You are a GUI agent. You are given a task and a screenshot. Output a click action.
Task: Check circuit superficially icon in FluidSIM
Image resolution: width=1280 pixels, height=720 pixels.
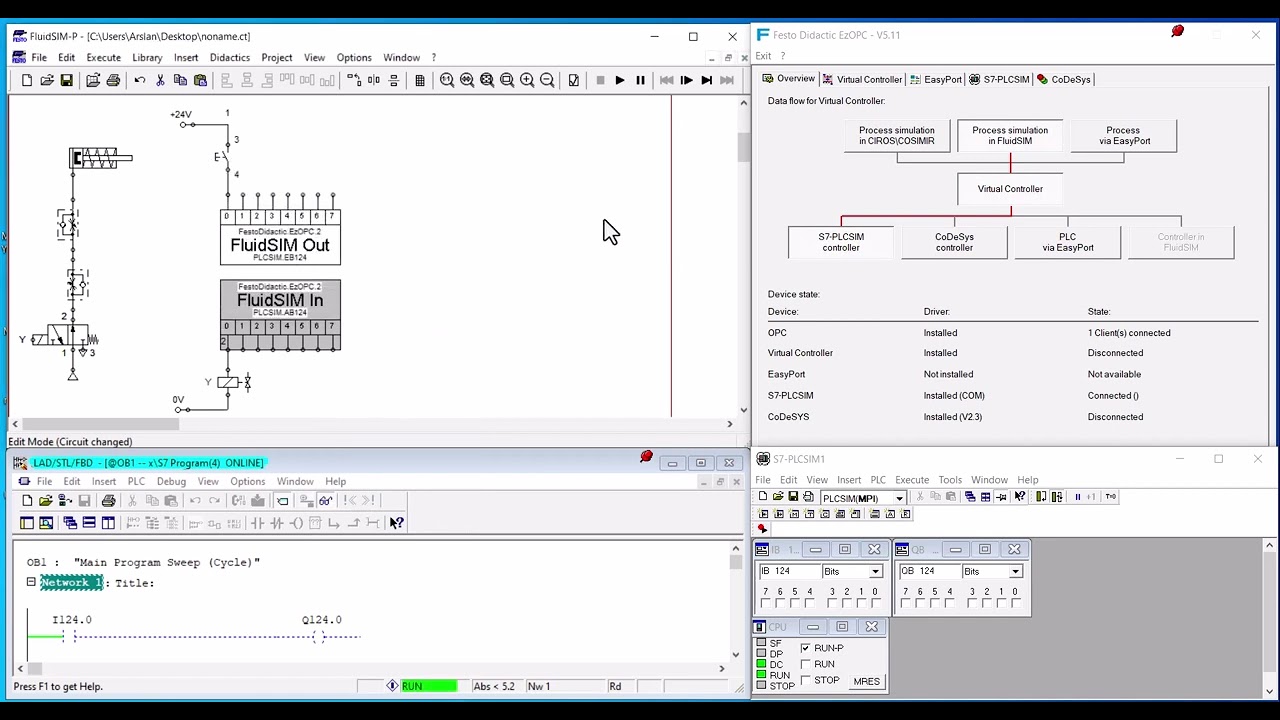[x=574, y=80]
